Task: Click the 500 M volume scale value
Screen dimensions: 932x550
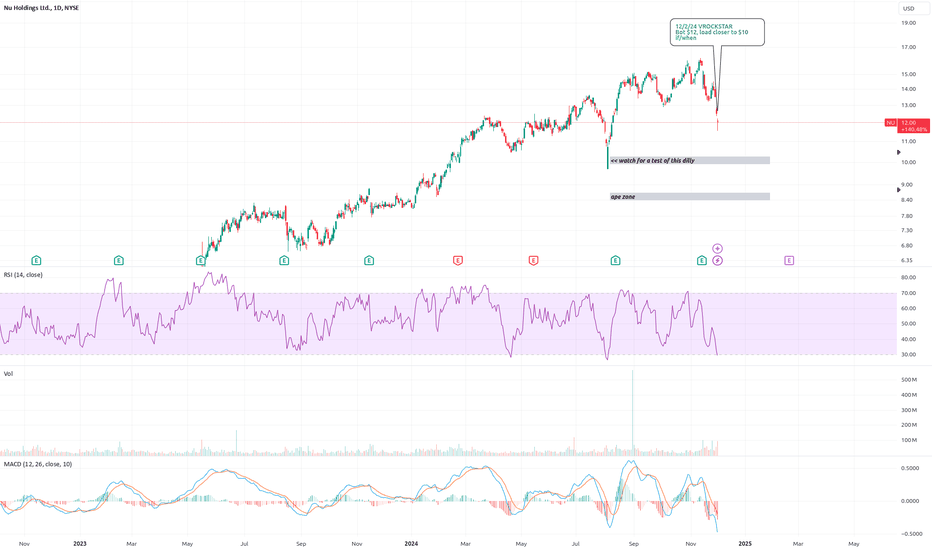Action: click(909, 379)
